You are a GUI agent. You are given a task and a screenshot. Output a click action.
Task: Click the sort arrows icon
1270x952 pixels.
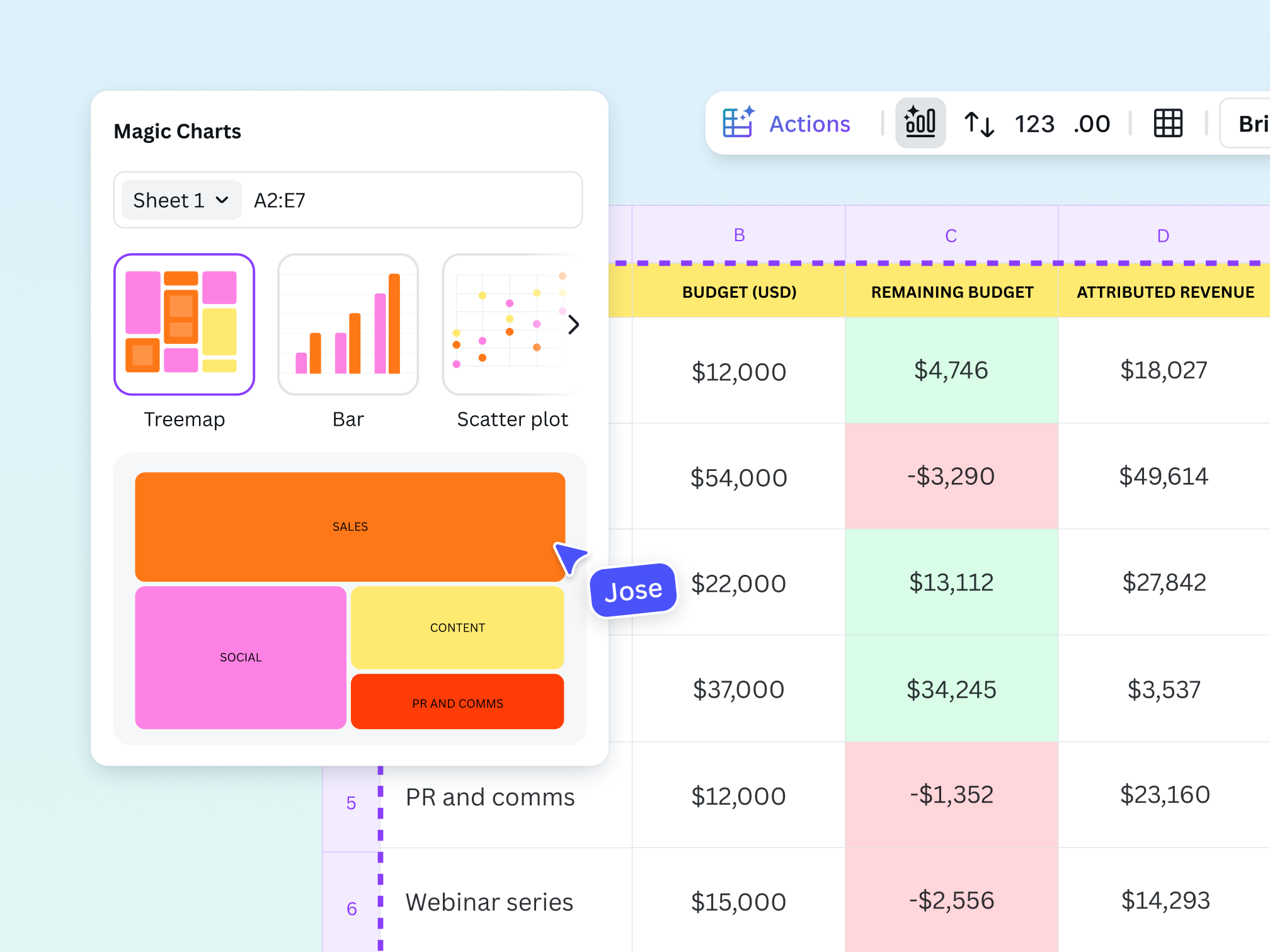(x=979, y=123)
